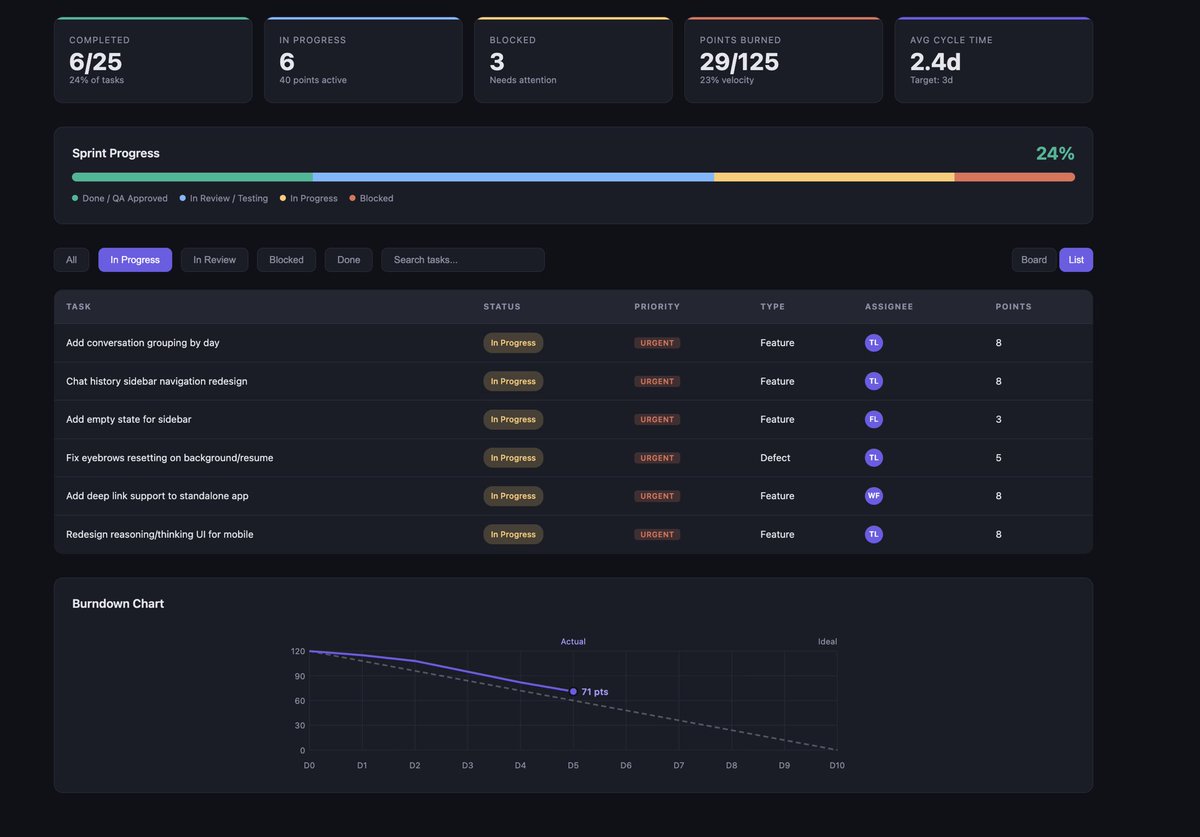Click the 5 points value
The height and width of the screenshot is (837, 1200).
pyautogui.click(x=998, y=458)
